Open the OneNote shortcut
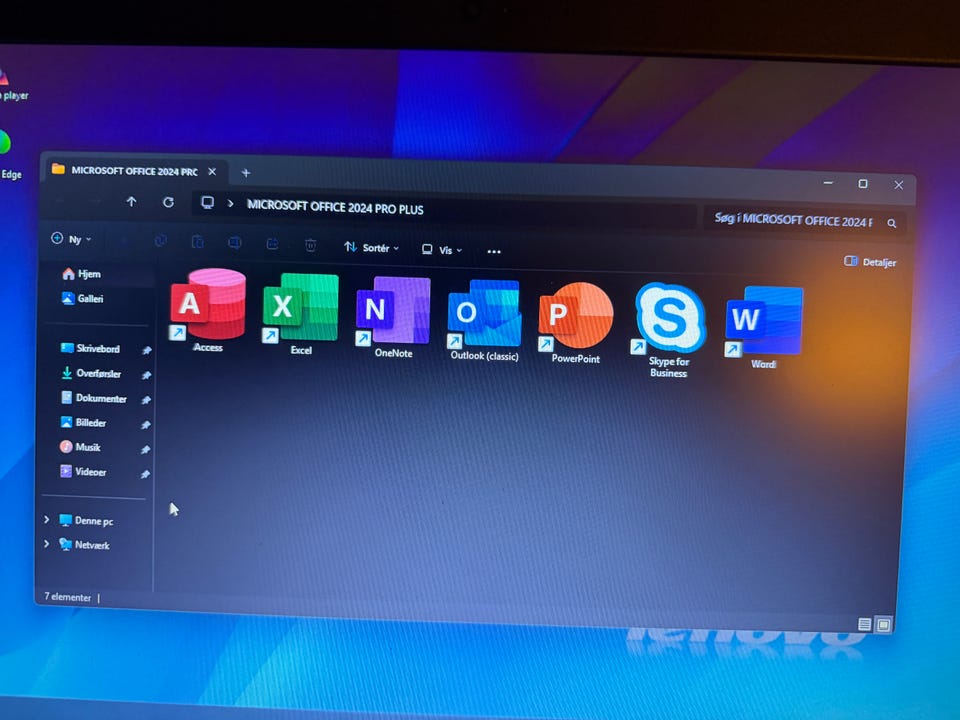960x720 pixels. coord(393,317)
